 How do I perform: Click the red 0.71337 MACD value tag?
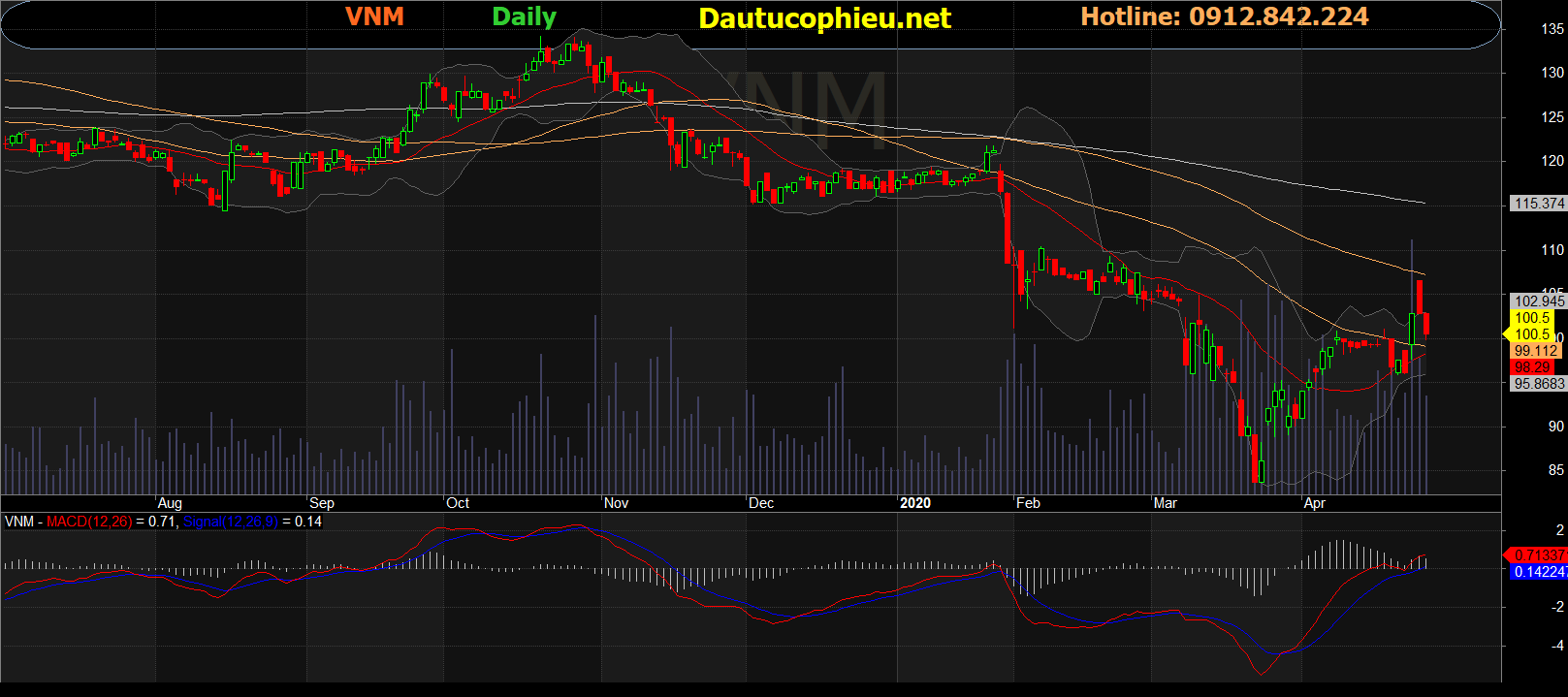[1539, 555]
